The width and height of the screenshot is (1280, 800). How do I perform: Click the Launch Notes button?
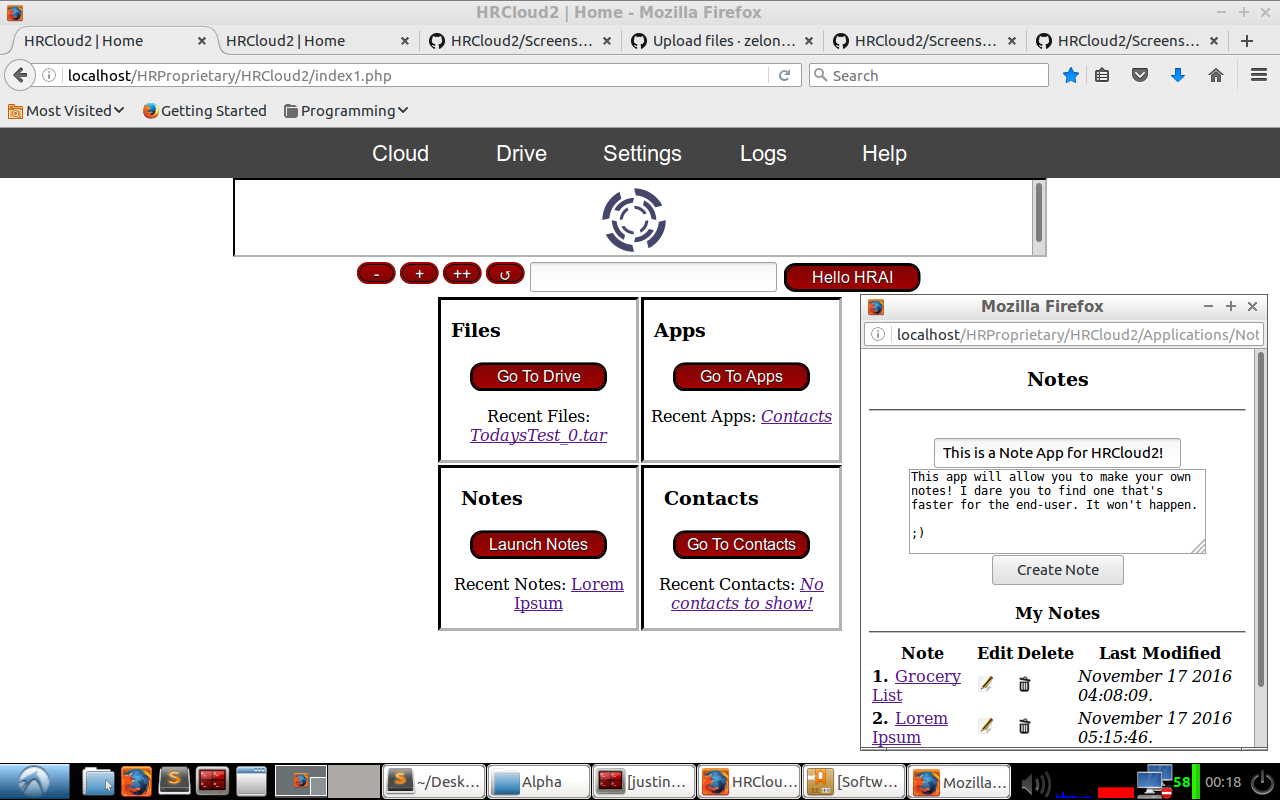click(x=538, y=544)
